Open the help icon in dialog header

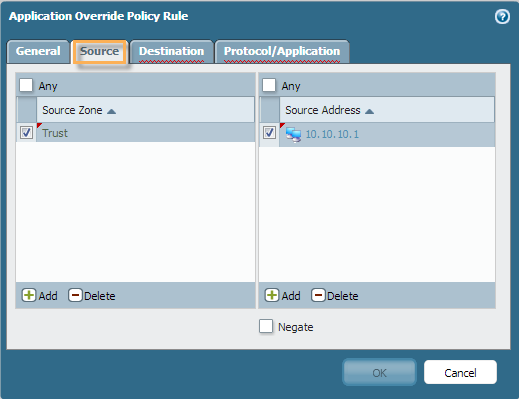502,17
